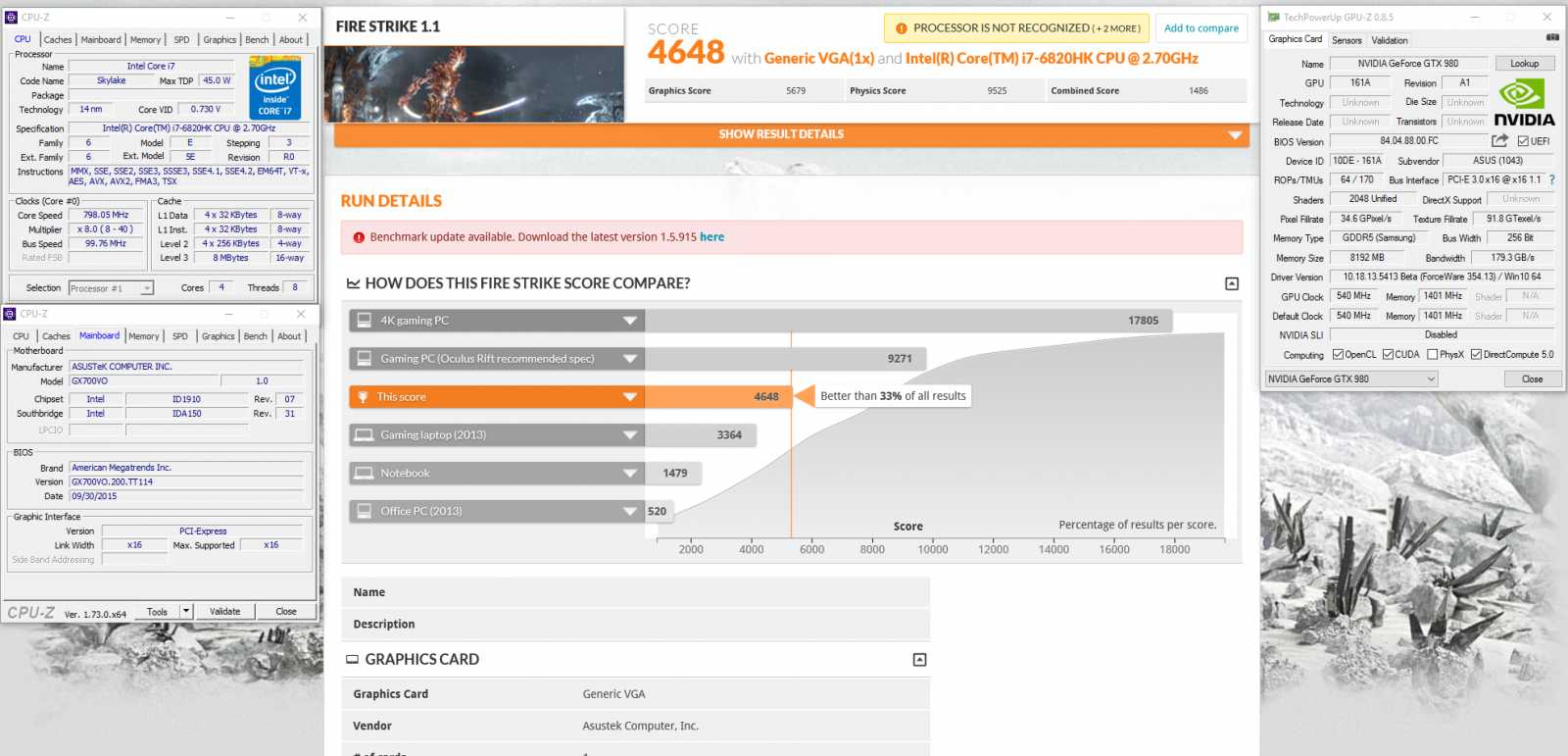Click the empty Name field under run details
The width and height of the screenshot is (1568, 756).
pyautogui.click(x=635, y=592)
